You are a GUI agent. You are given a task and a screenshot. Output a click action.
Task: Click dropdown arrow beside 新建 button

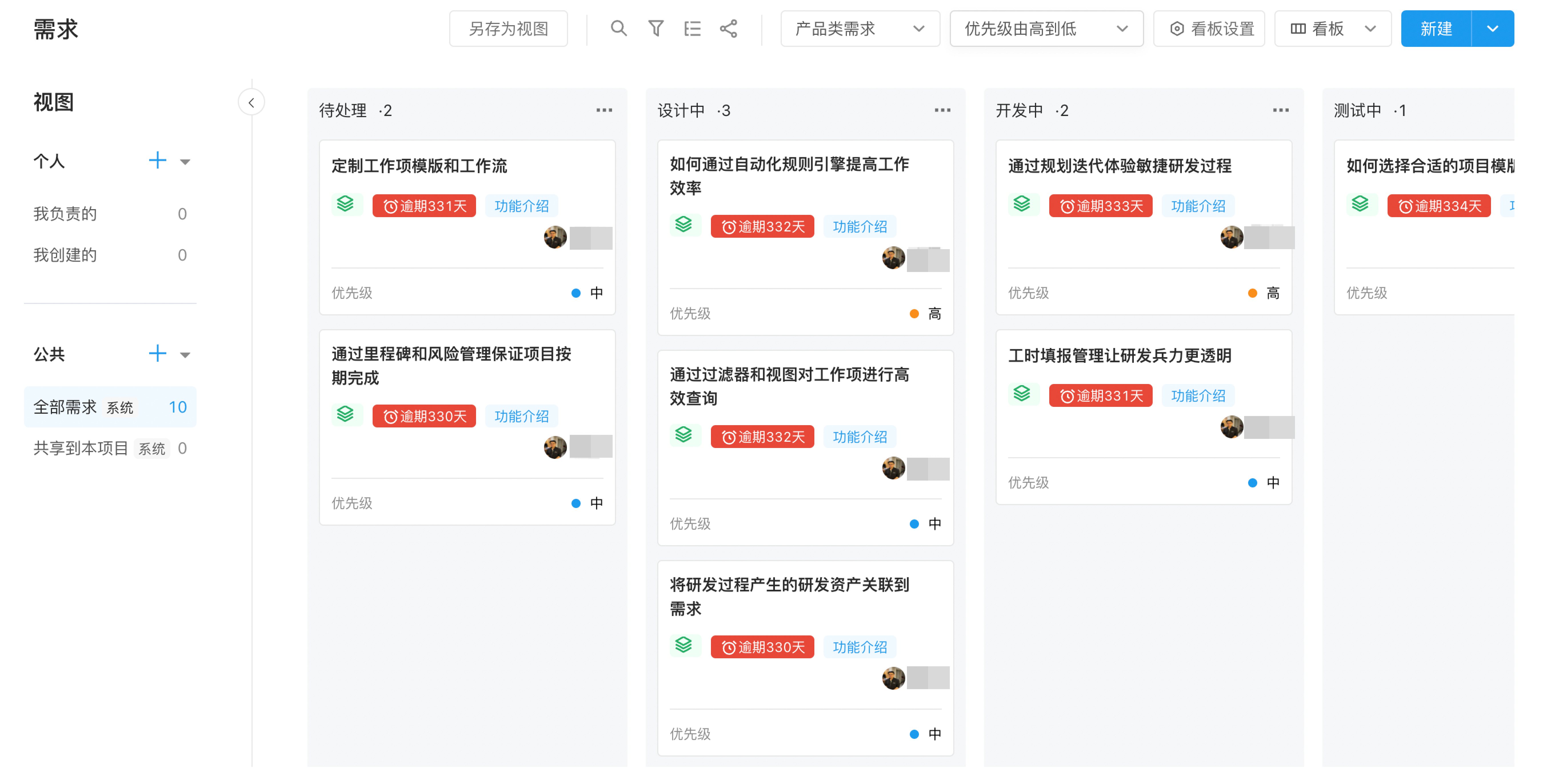(1492, 29)
